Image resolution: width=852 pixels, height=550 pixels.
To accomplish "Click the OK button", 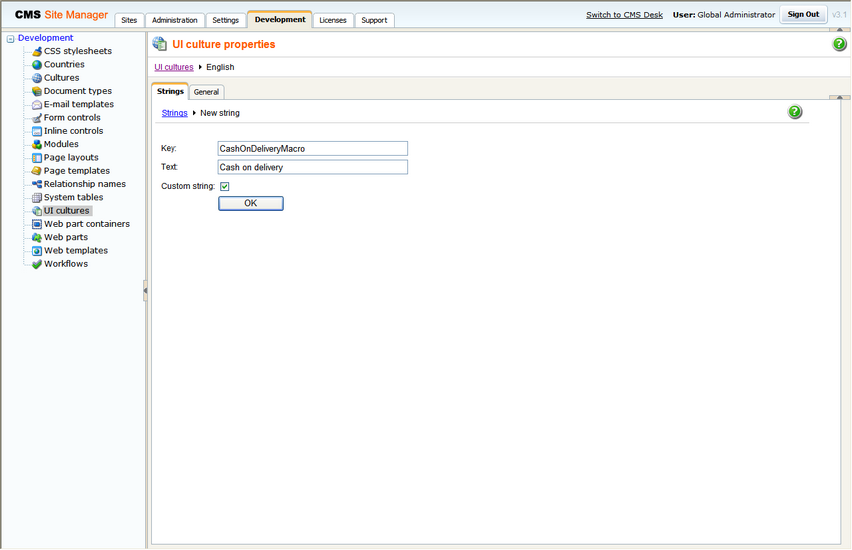I will pos(250,203).
